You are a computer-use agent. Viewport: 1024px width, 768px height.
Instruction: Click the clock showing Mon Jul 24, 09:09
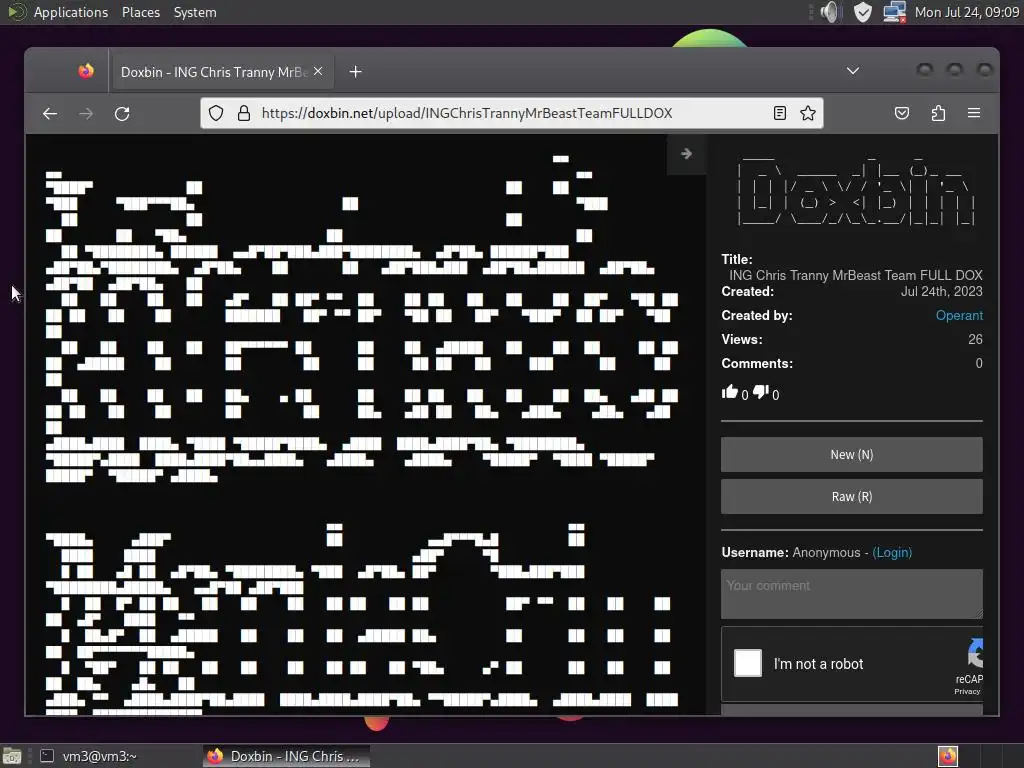pyautogui.click(x=967, y=12)
